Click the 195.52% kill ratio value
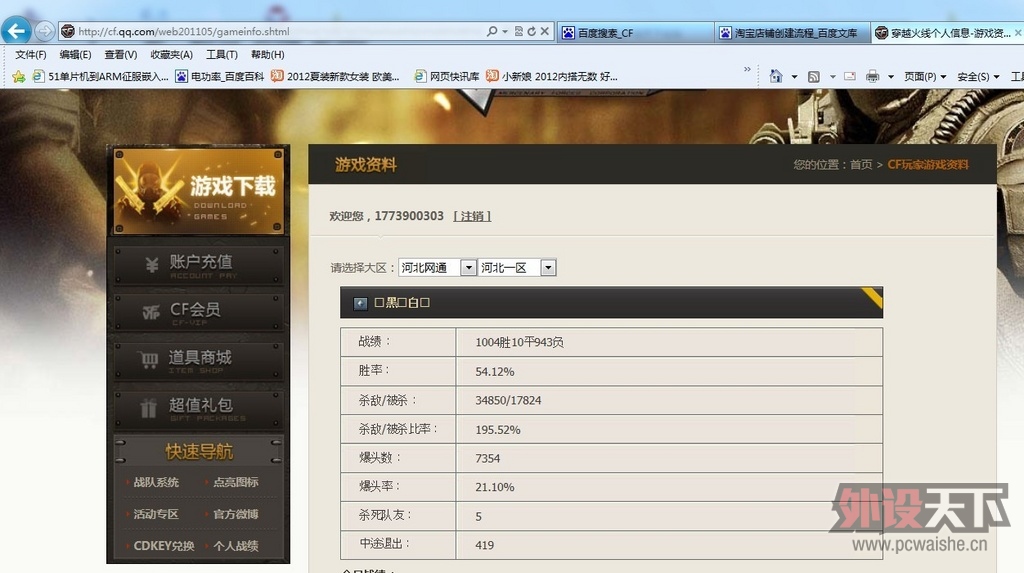Screen dimensions: 1024x573 pyautogui.click(x=498, y=430)
